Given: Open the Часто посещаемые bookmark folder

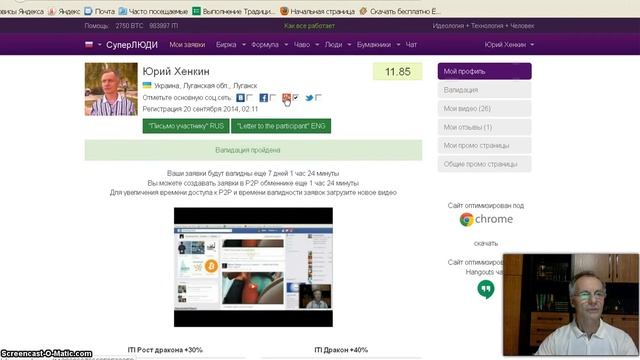Looking at the screenshot, I should pos(153,11).
